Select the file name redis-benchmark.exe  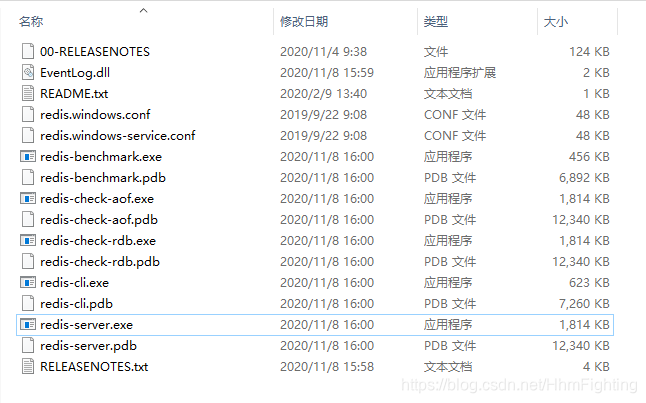(101, 157)
